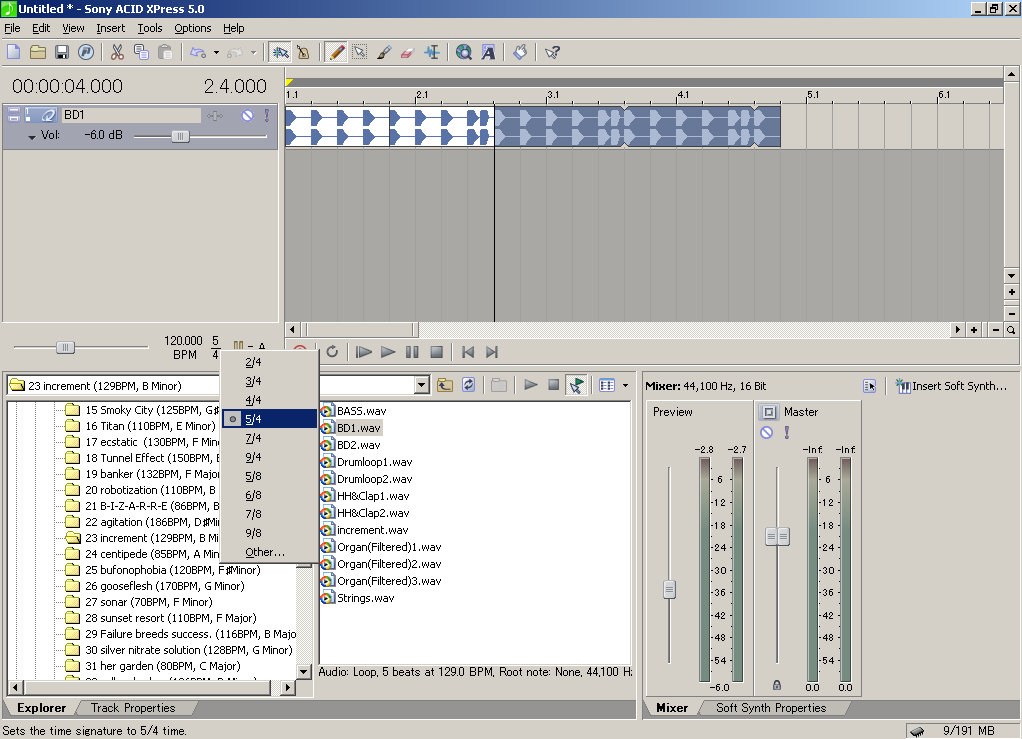Screen dimensions: 1022x739
Task: Solo the BD1 track with exclamation icon
Action: point(267,115)
